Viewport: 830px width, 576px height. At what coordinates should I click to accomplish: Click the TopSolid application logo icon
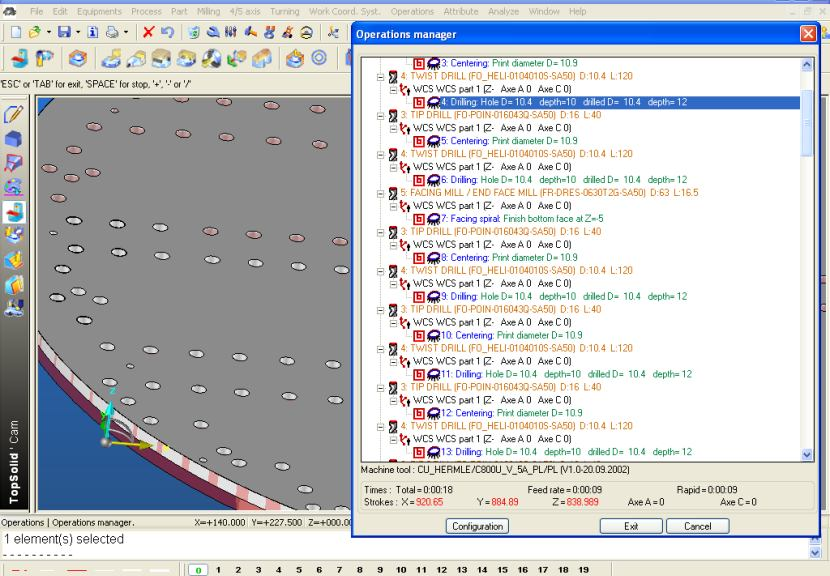(x=10, y=11)
